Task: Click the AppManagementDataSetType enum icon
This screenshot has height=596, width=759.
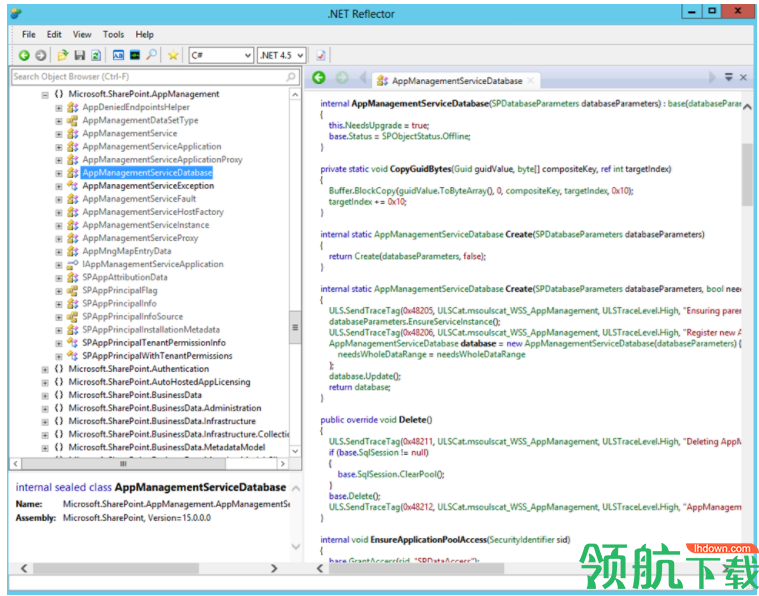Action: pyautogui.click(x=73, y=120)
